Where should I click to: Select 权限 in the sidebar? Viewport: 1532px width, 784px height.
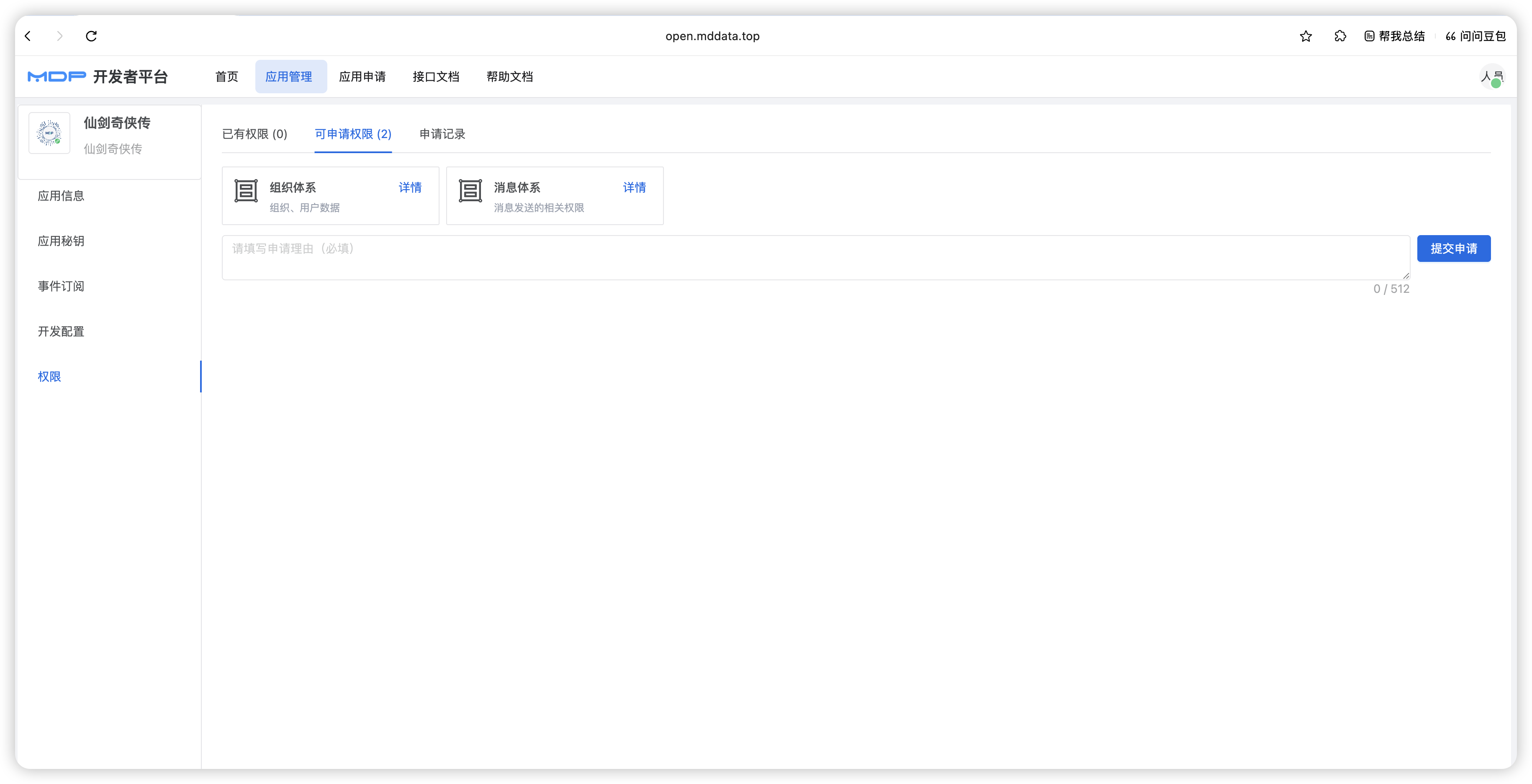click(x=49, y=376)
